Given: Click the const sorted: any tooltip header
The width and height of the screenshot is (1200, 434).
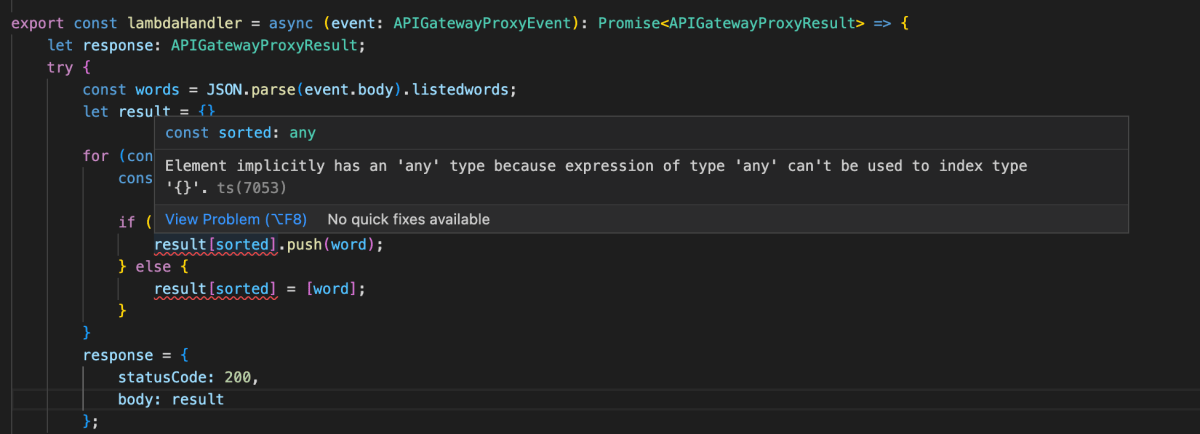Looking at the screenshot, I should [240, 132].
